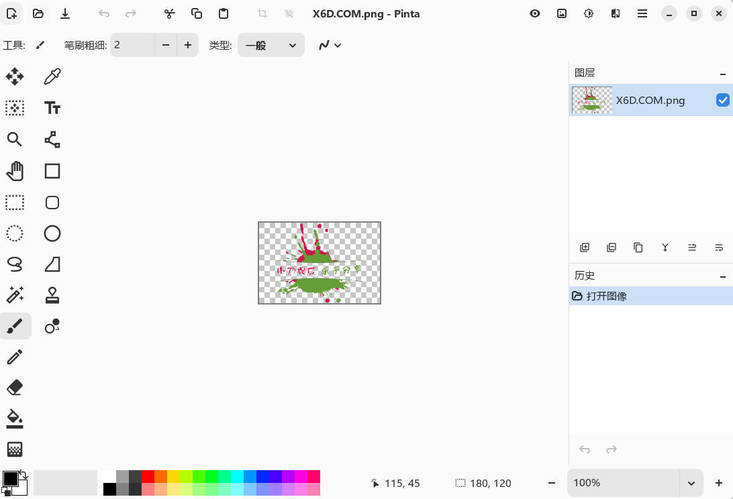Activate the Text tool
Viewport: 733px width, 499px height.
(x=52, y=108)
